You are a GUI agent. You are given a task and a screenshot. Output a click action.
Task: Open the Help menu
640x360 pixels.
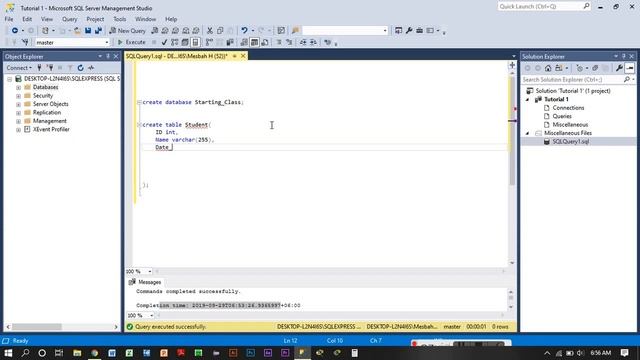pos(171,19)
